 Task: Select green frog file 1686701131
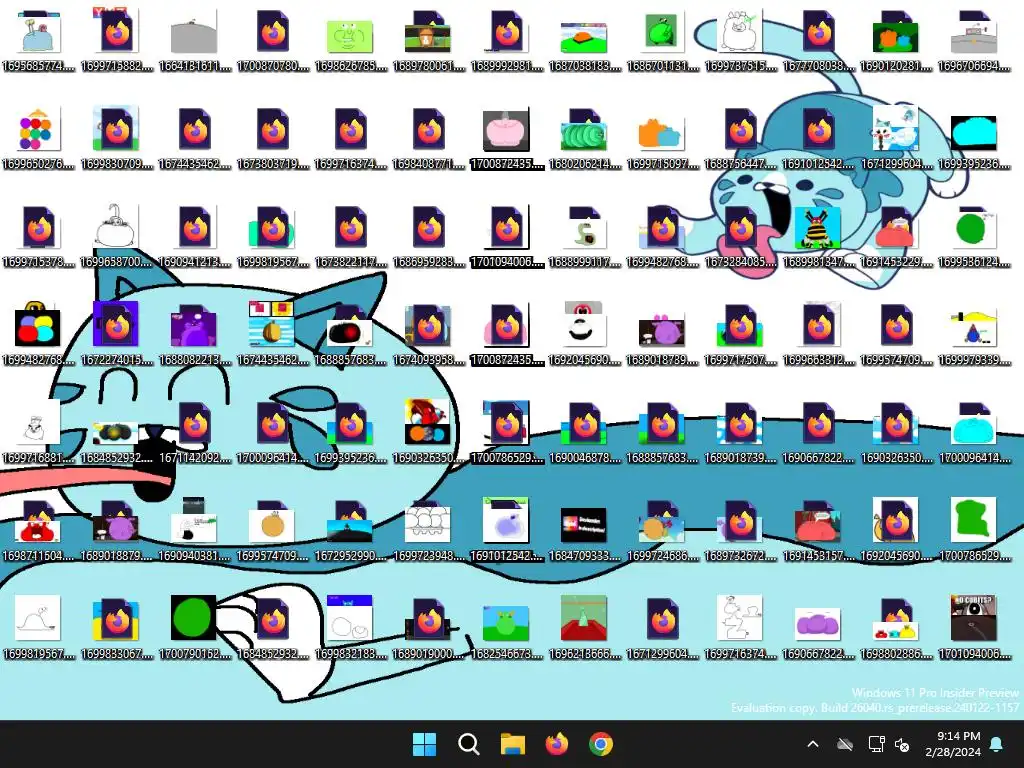662,40
